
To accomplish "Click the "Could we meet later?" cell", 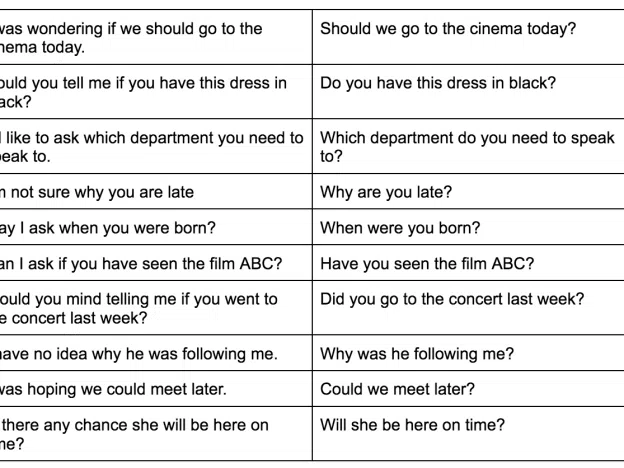I will pos(398,389).
